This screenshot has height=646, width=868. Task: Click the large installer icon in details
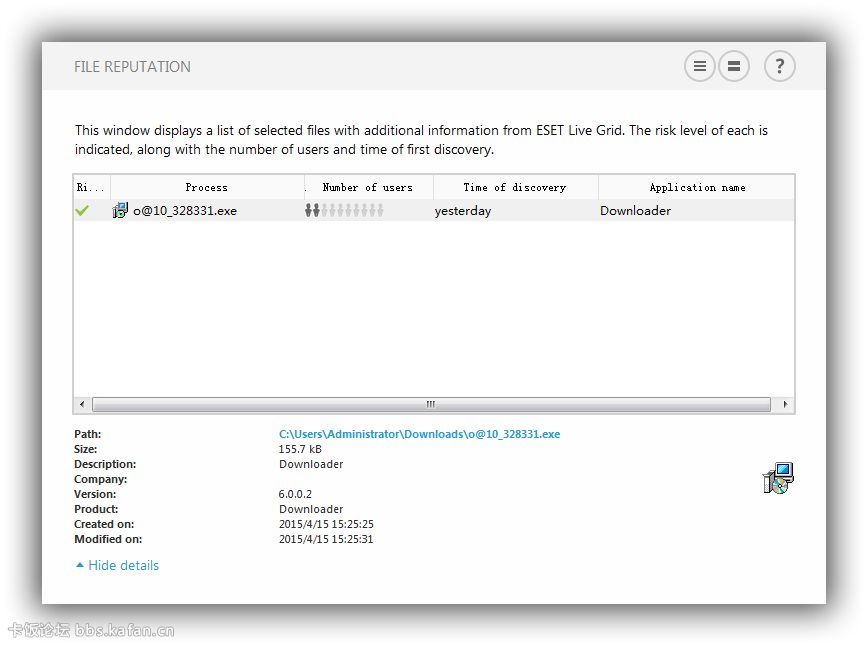coord(778,478)
